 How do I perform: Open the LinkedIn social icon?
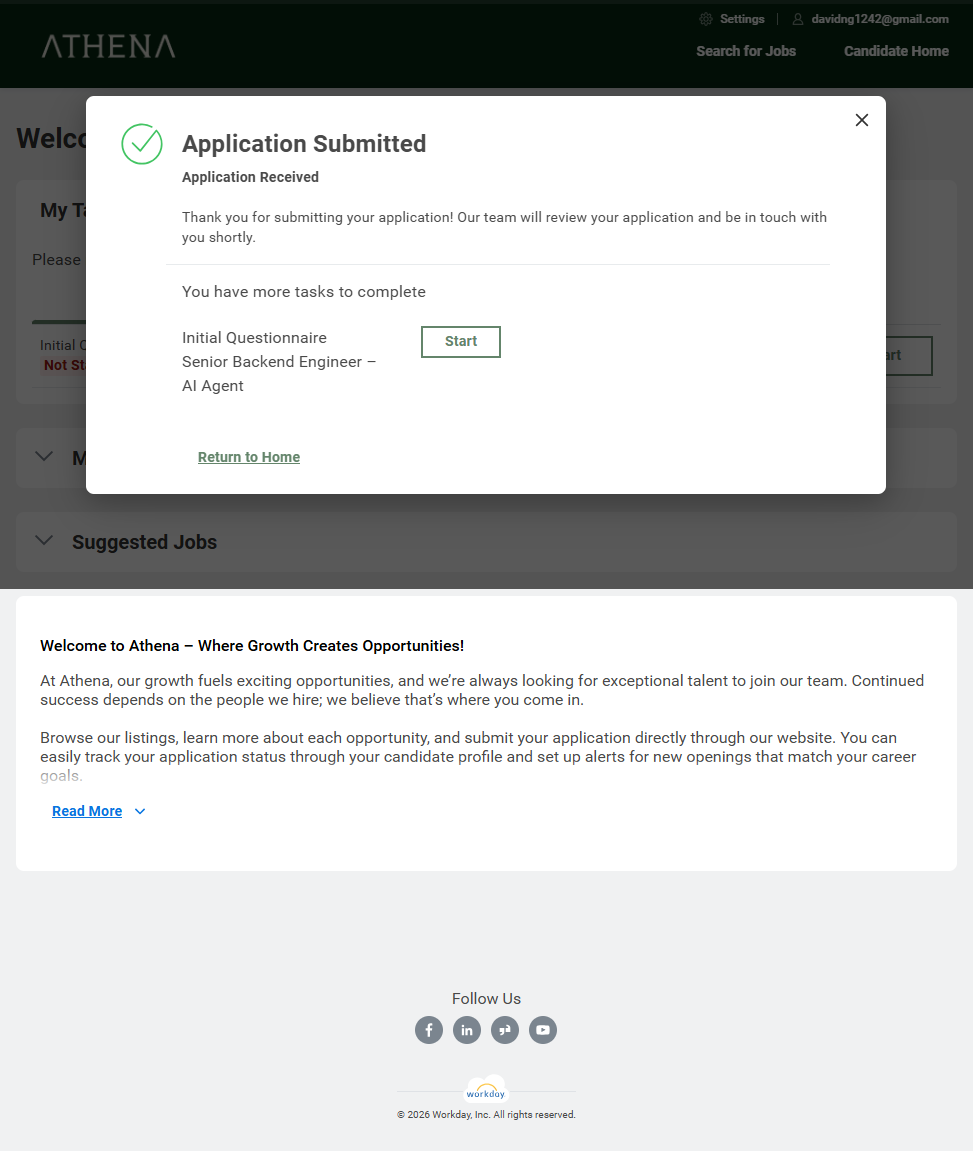click(467, 1030)
